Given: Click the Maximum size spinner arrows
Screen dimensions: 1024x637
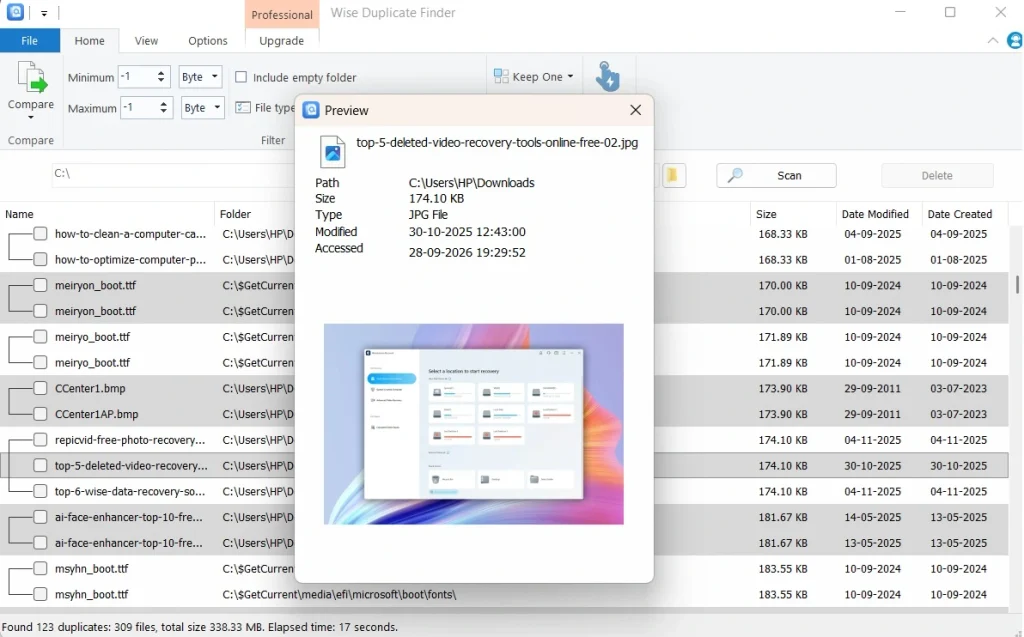Looking at the screenshot, I should point(163,108).
